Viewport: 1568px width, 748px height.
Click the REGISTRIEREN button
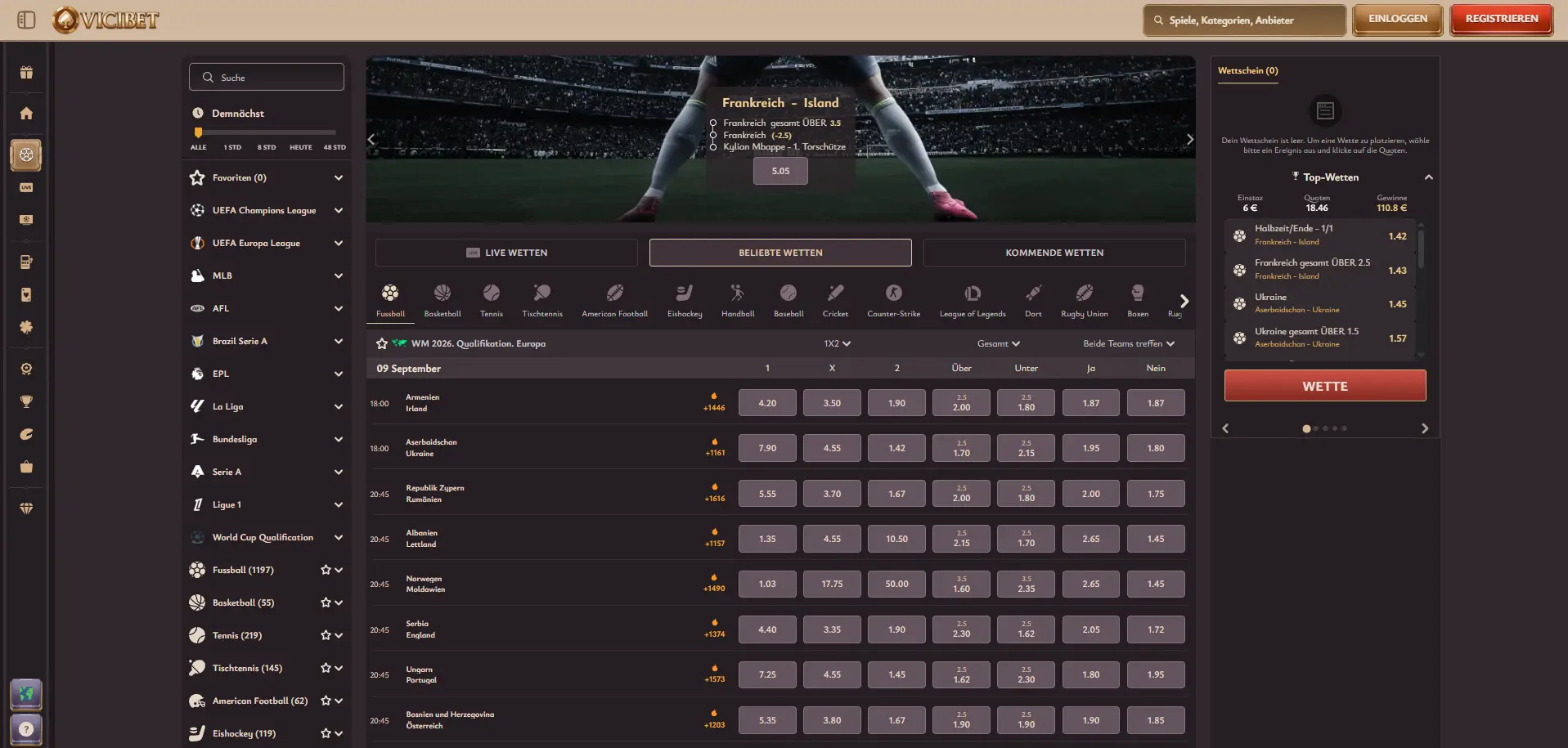[1501, 19]
